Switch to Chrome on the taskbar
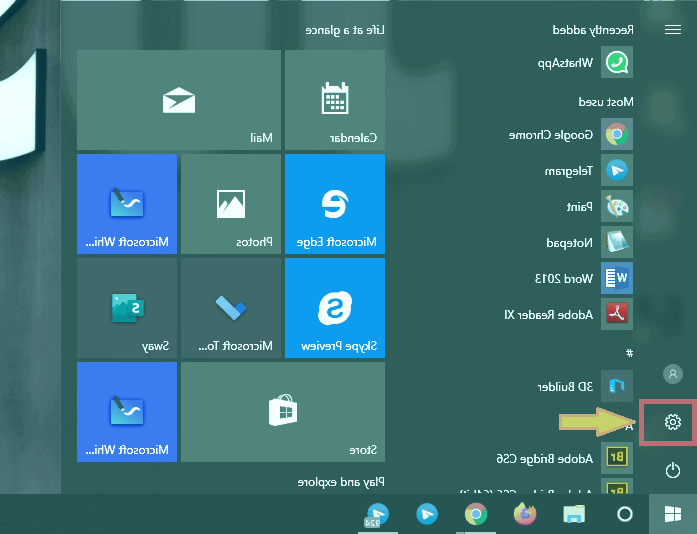The image size is (697, 534). click(x=476, y=514)
